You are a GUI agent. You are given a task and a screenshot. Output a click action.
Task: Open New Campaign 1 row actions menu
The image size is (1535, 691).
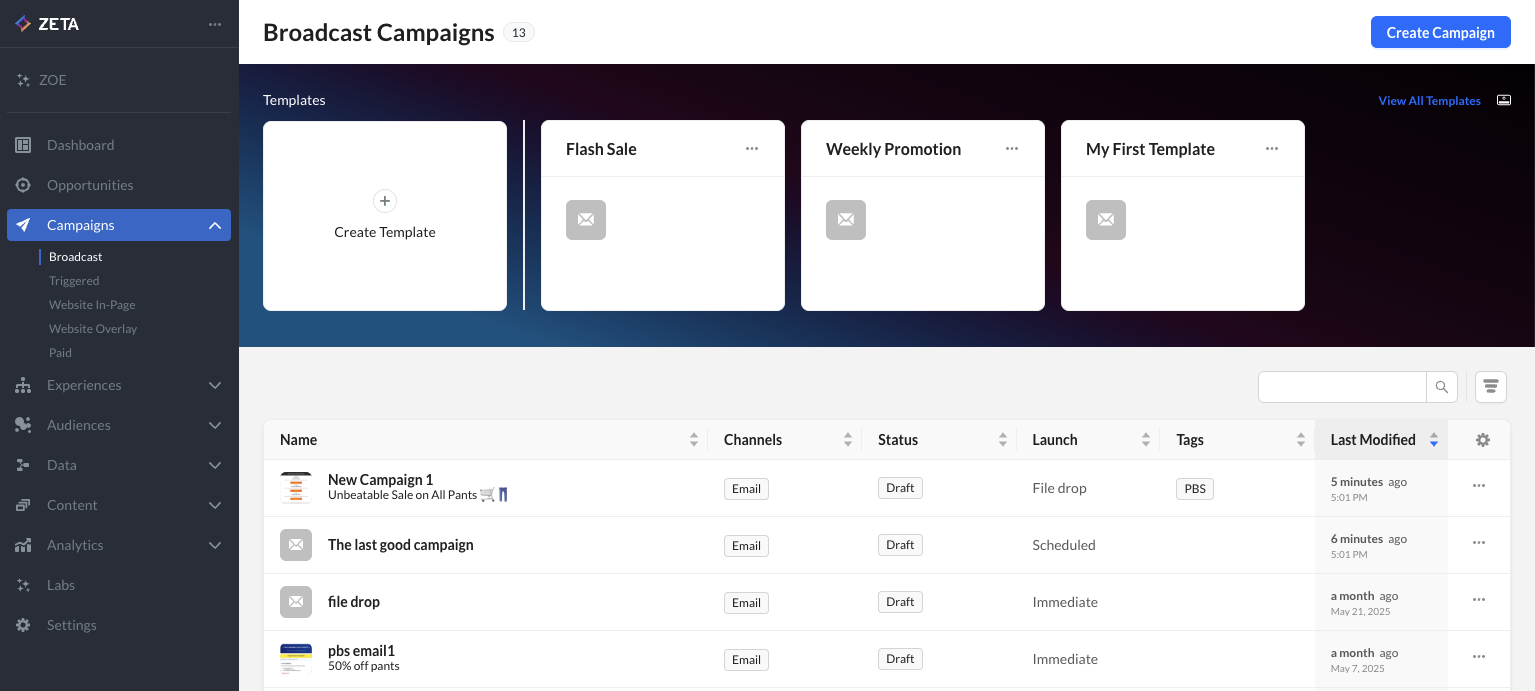[x=1478, y=487]
